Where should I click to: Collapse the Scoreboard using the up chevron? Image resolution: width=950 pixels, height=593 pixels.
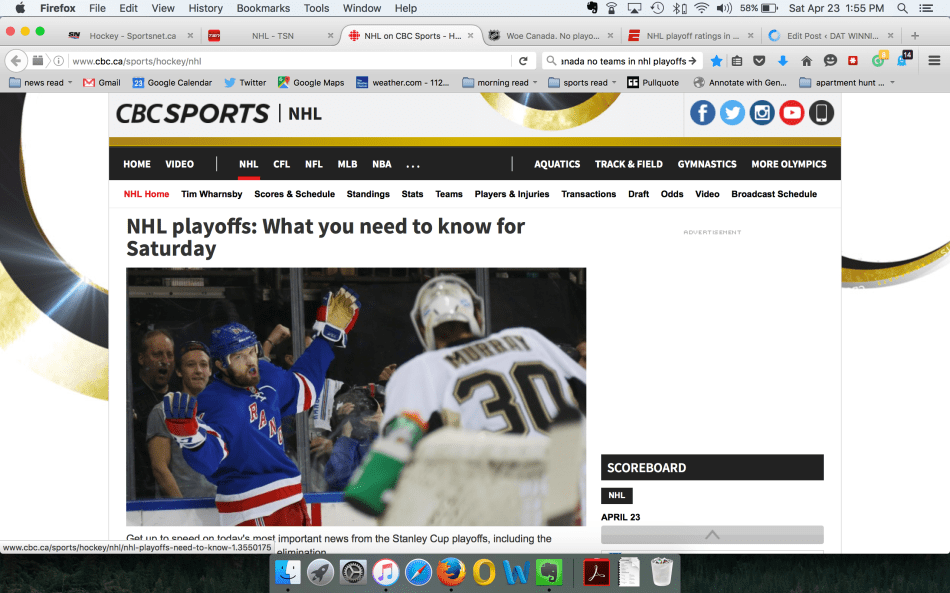pyautogui.click(x=712, y=534)
